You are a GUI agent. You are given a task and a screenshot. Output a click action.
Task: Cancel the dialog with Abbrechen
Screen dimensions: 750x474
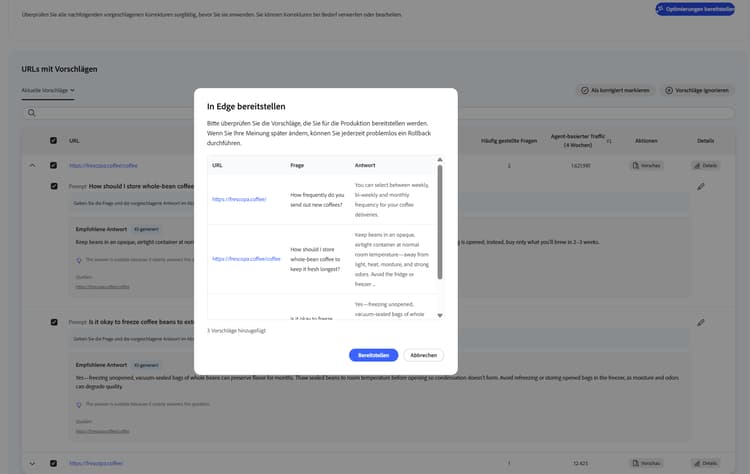coord(423,355)
